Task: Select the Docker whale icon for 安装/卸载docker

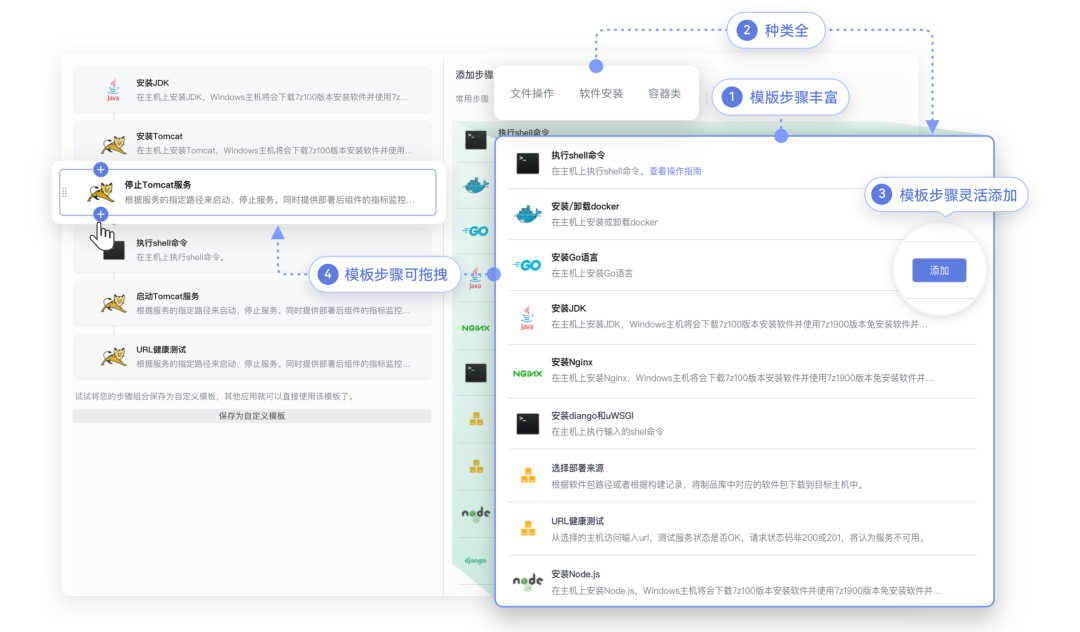Action: coord(528,214)
